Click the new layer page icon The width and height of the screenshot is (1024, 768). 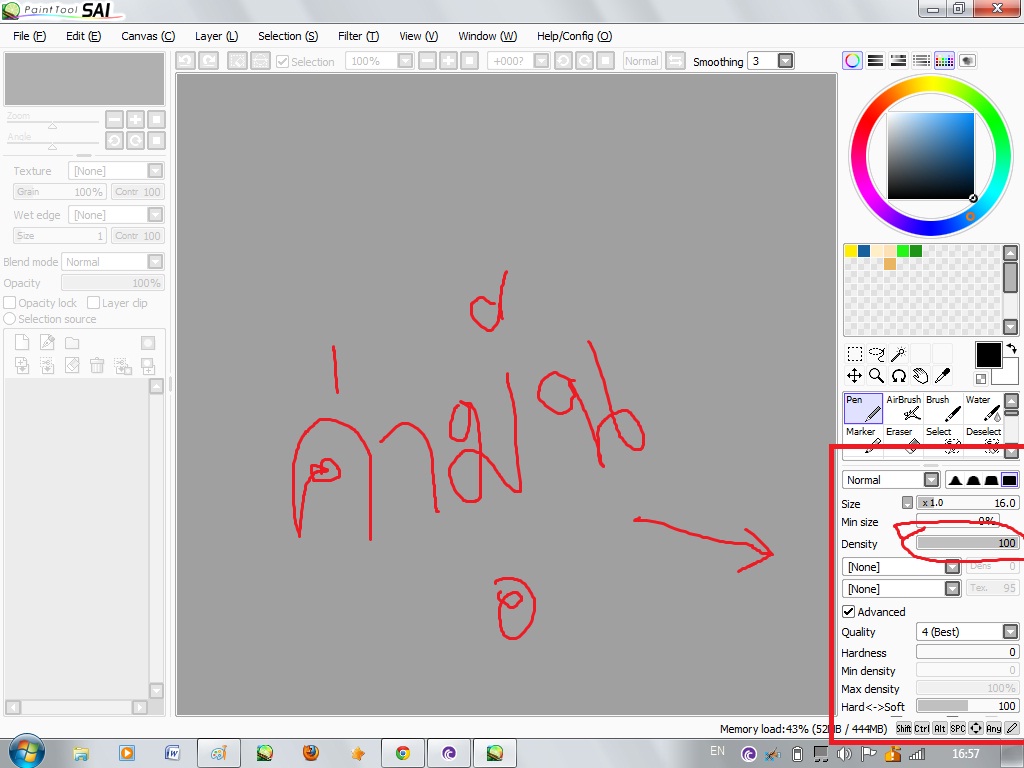pyautogui.click(x=22, y=342)
